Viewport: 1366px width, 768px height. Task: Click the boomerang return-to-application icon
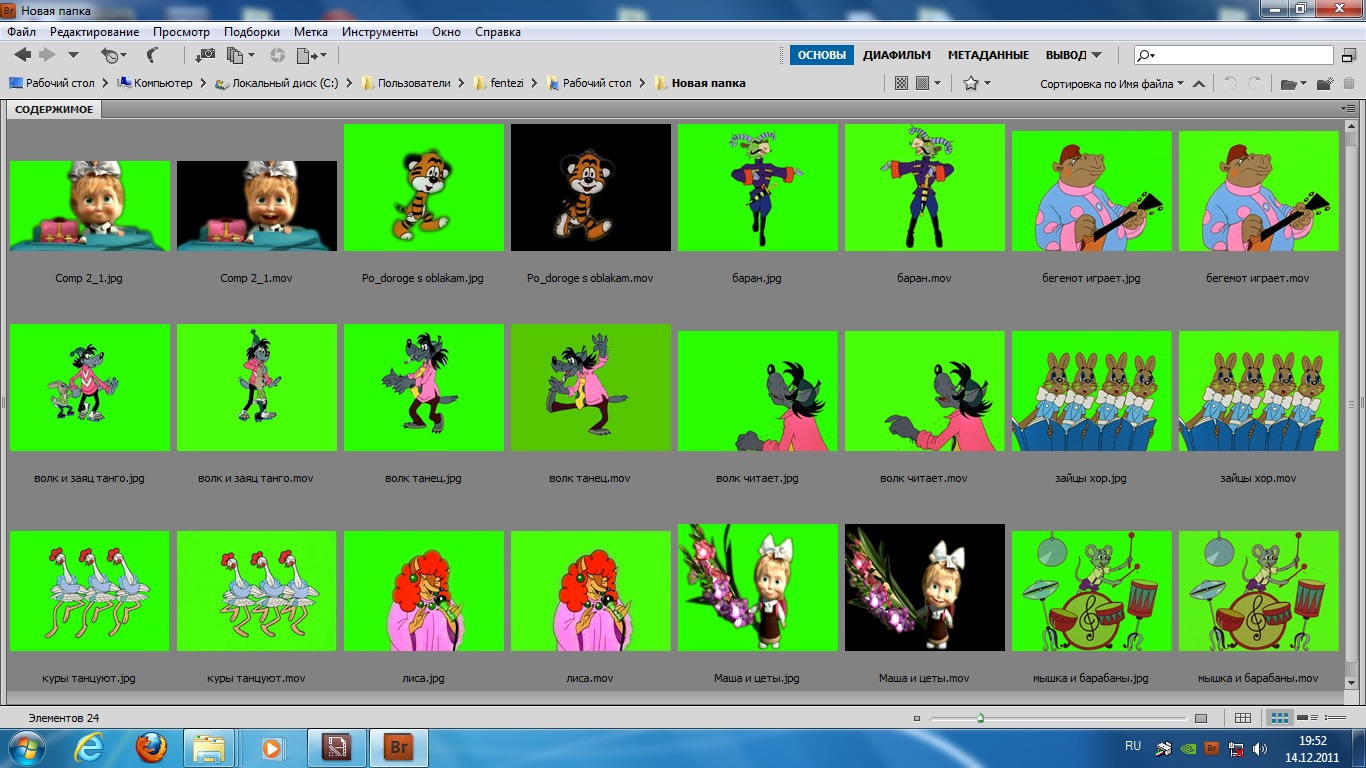[x=152, y=55]
